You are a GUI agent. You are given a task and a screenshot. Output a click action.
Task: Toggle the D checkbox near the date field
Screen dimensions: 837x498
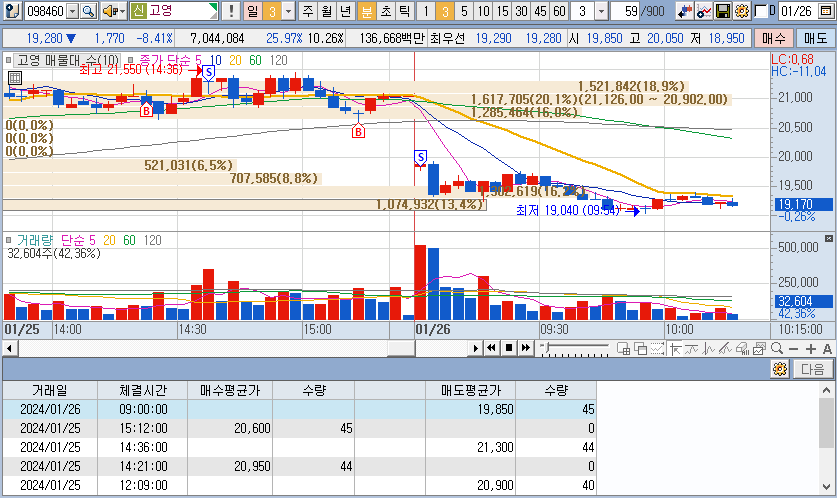(x=762, y=11)
